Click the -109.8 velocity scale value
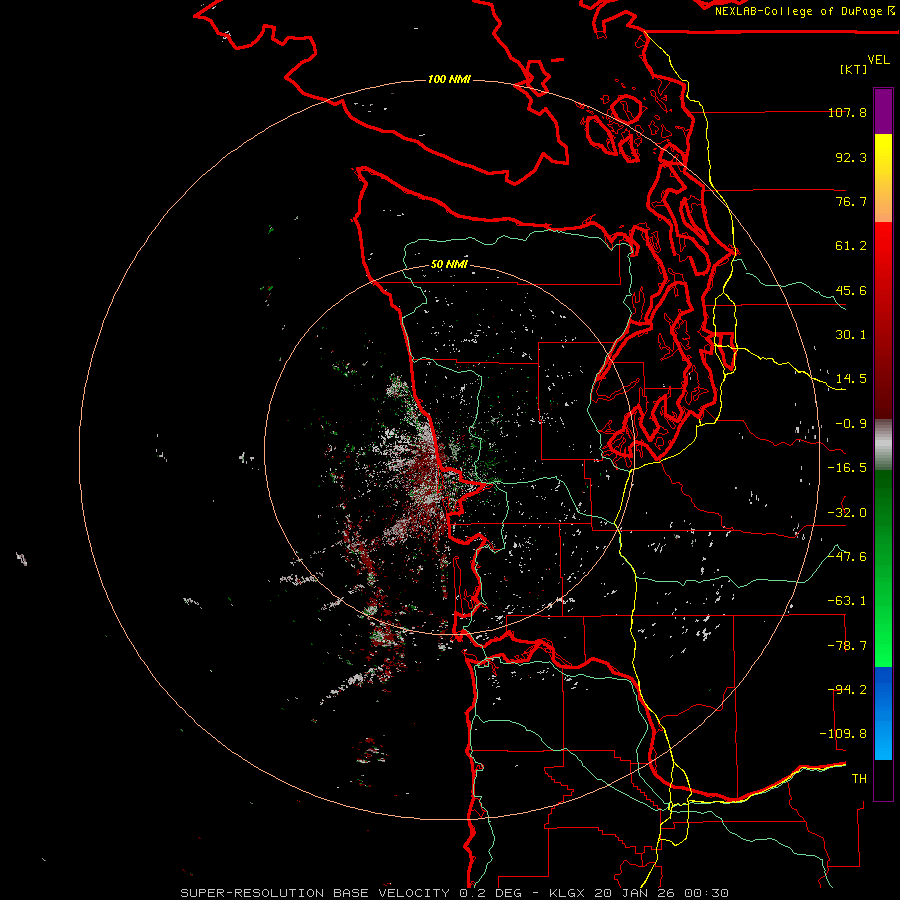The image size is (900, 900). coord(843,734)
